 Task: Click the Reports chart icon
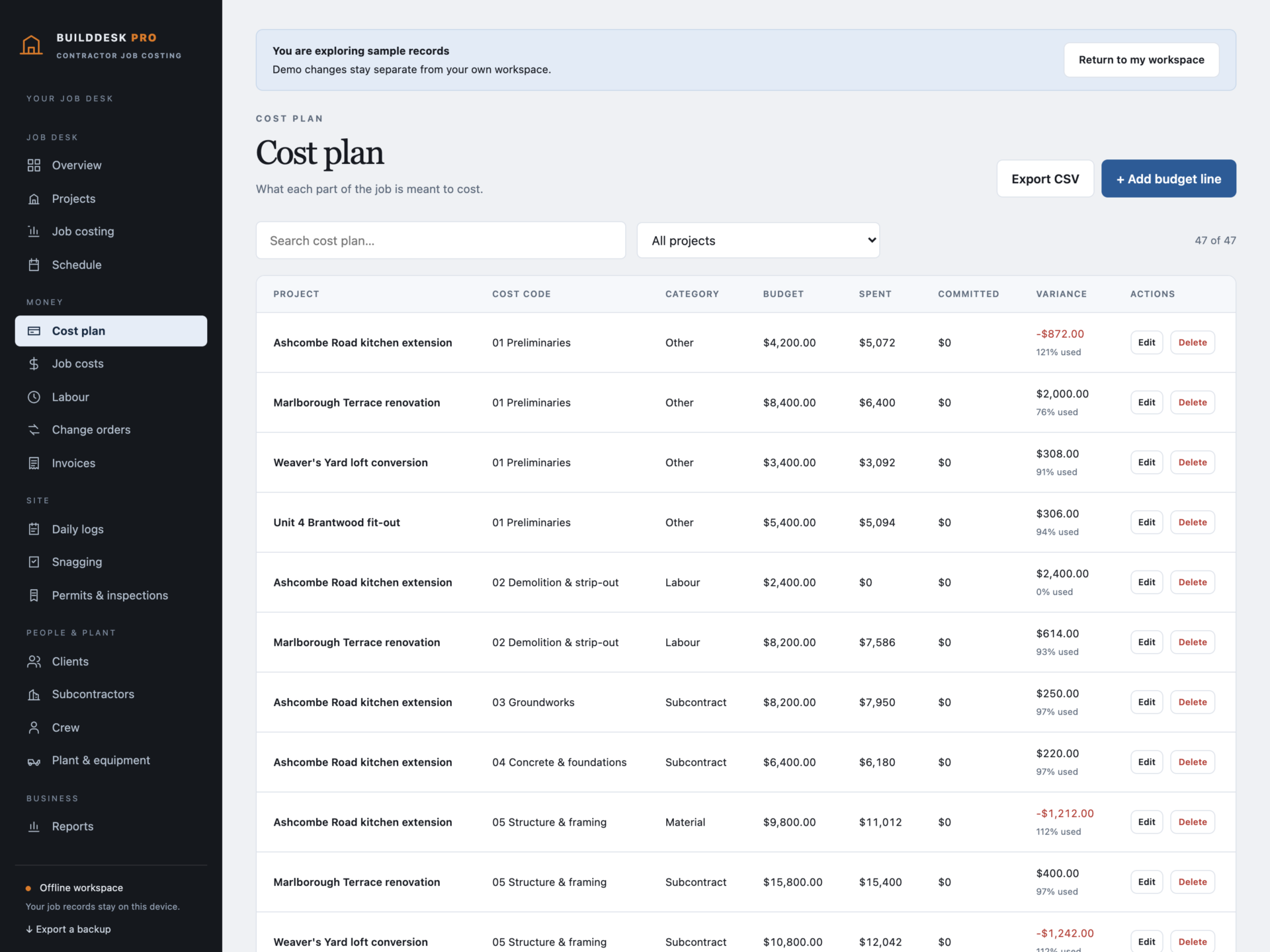pos(34,826)
